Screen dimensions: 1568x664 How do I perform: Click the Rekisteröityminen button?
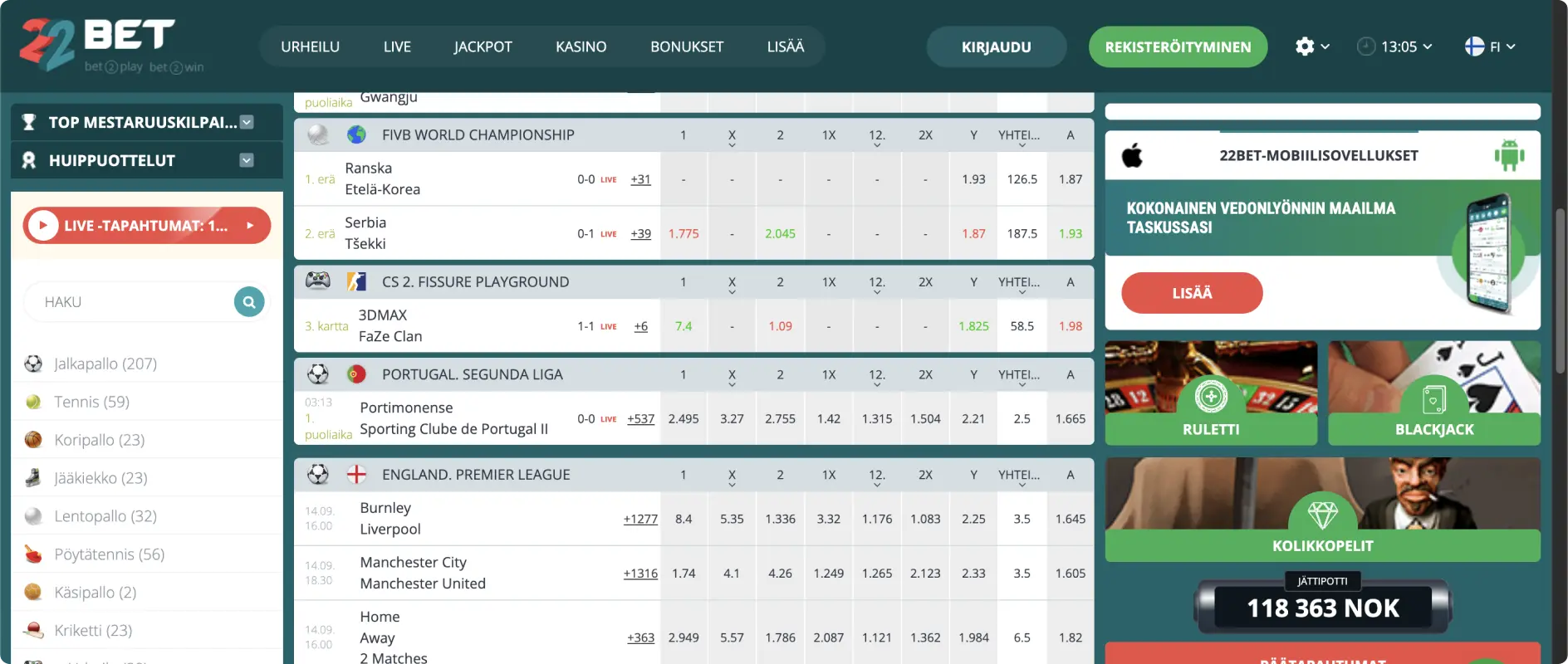click(x=1178, y=46)
